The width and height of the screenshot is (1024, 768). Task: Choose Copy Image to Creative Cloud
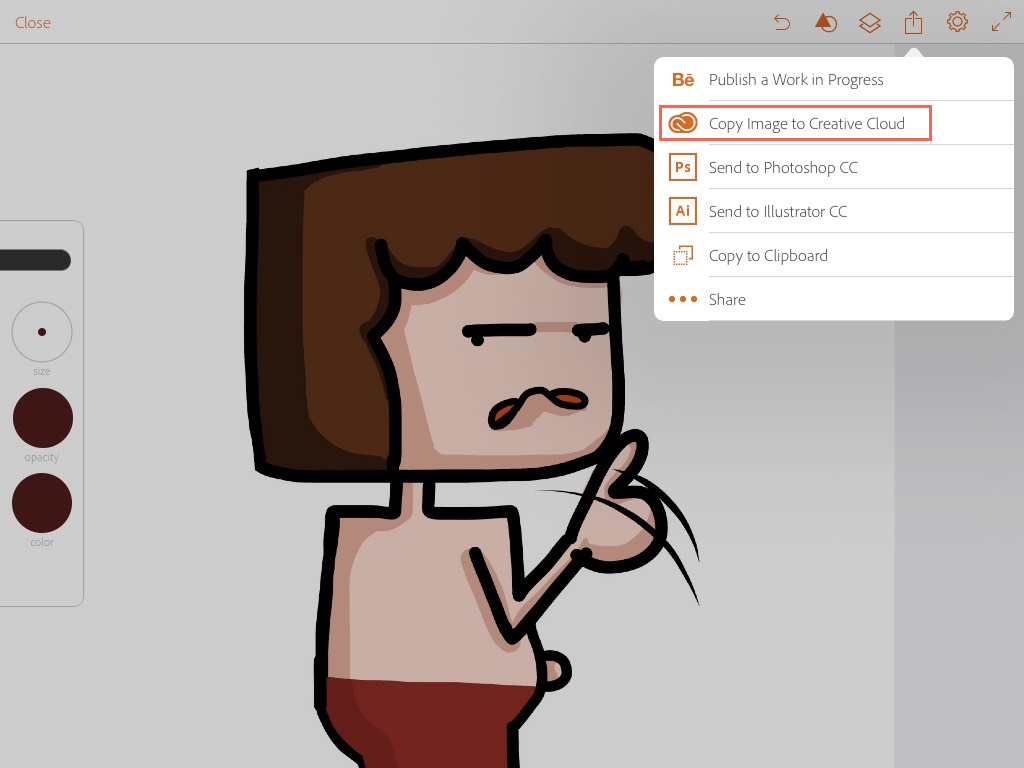pos(834,123)
